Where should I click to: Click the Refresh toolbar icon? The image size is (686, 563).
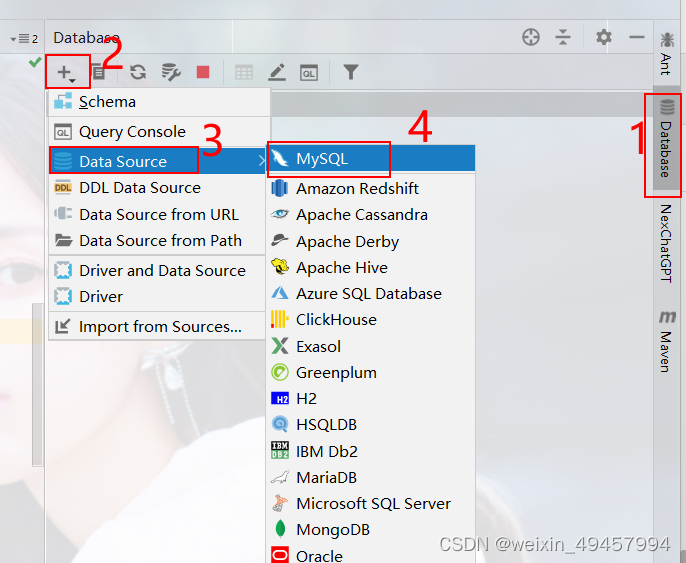pyautogui.click(x=138, y=72)
